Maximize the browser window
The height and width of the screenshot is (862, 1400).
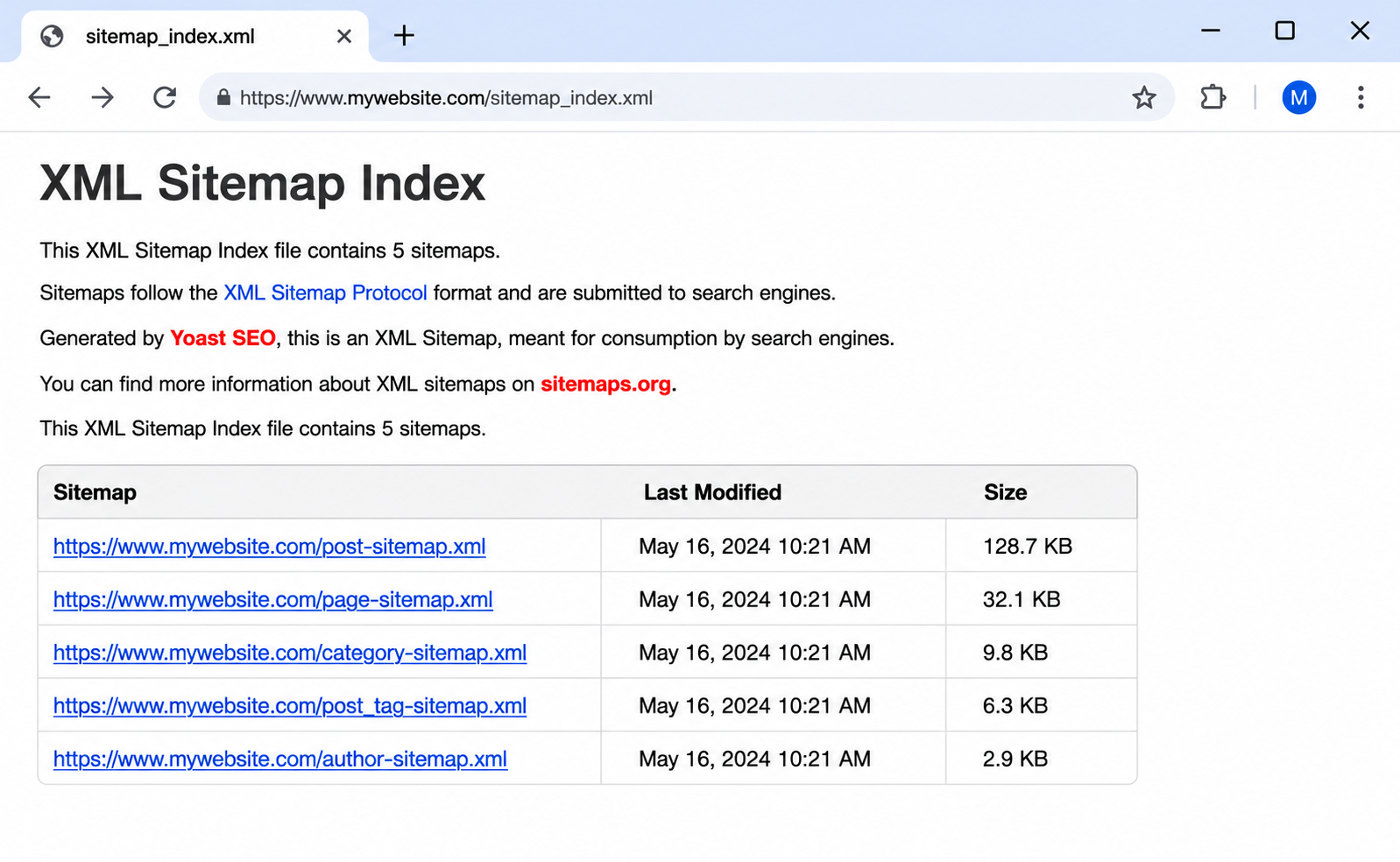pos(1284,31)
